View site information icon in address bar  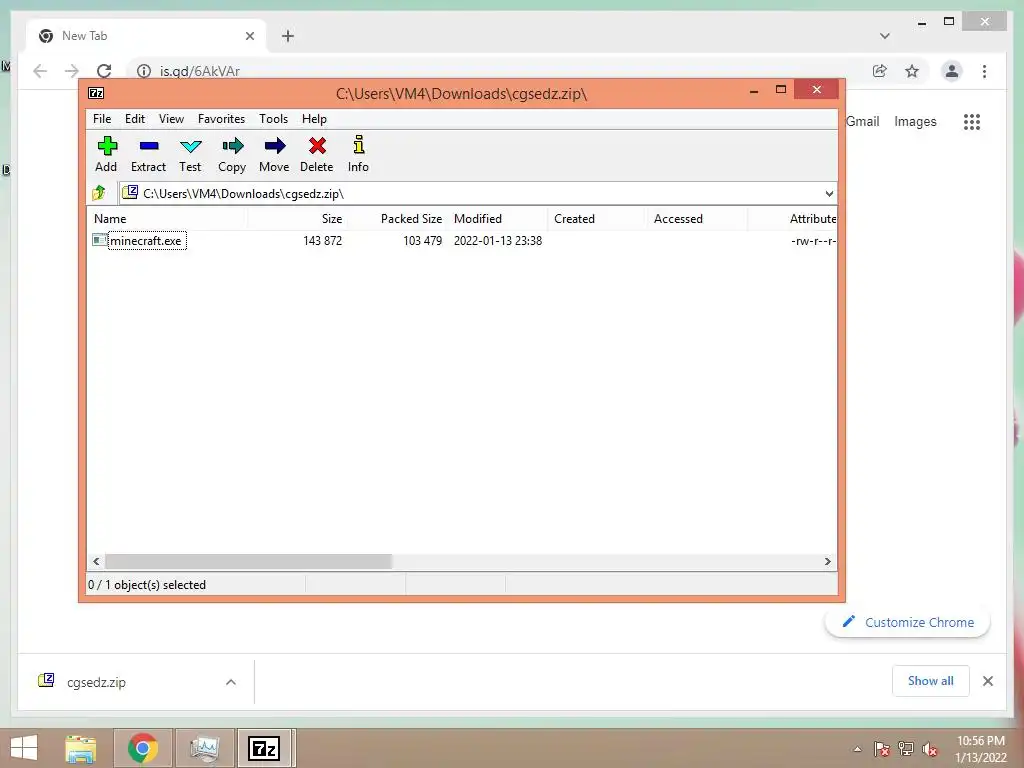(144, 71)
